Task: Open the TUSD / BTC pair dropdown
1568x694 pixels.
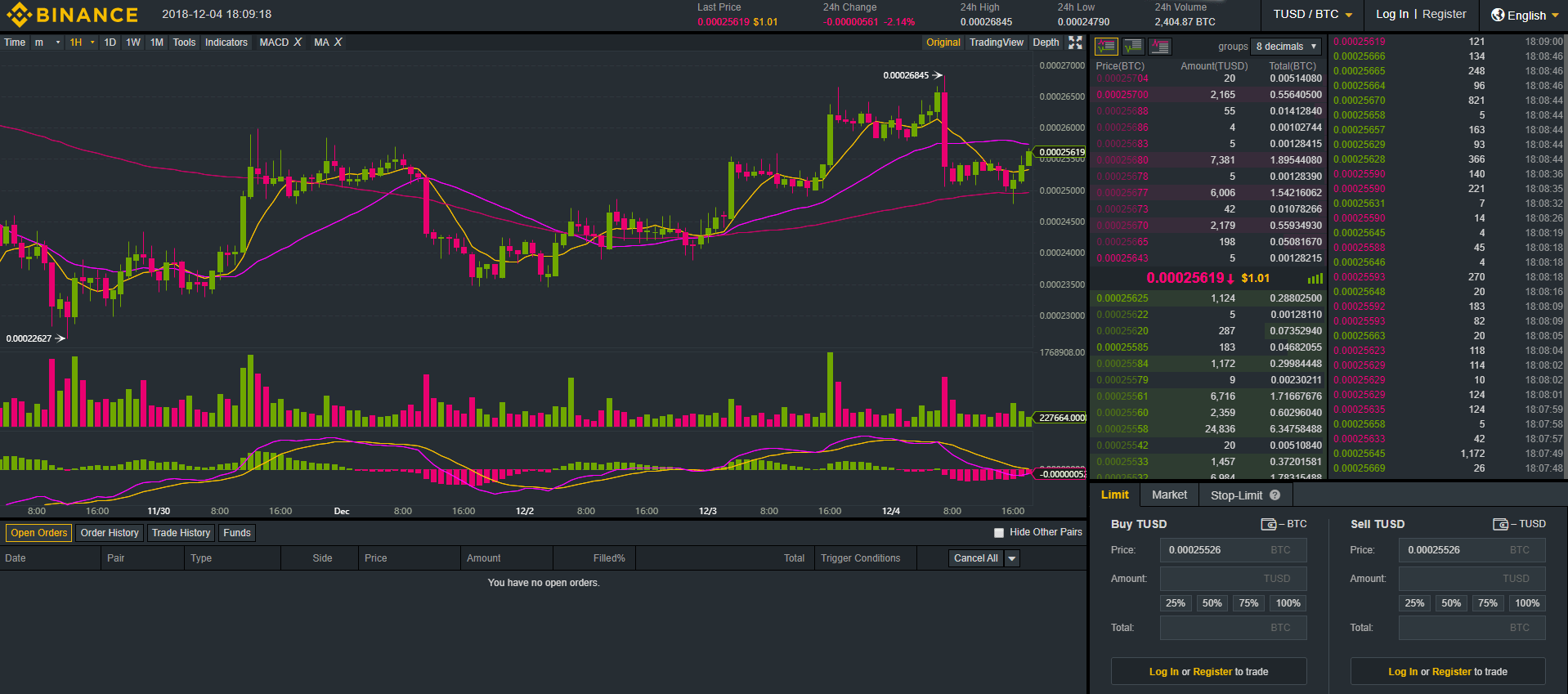Action: (x=1312, y=15)
